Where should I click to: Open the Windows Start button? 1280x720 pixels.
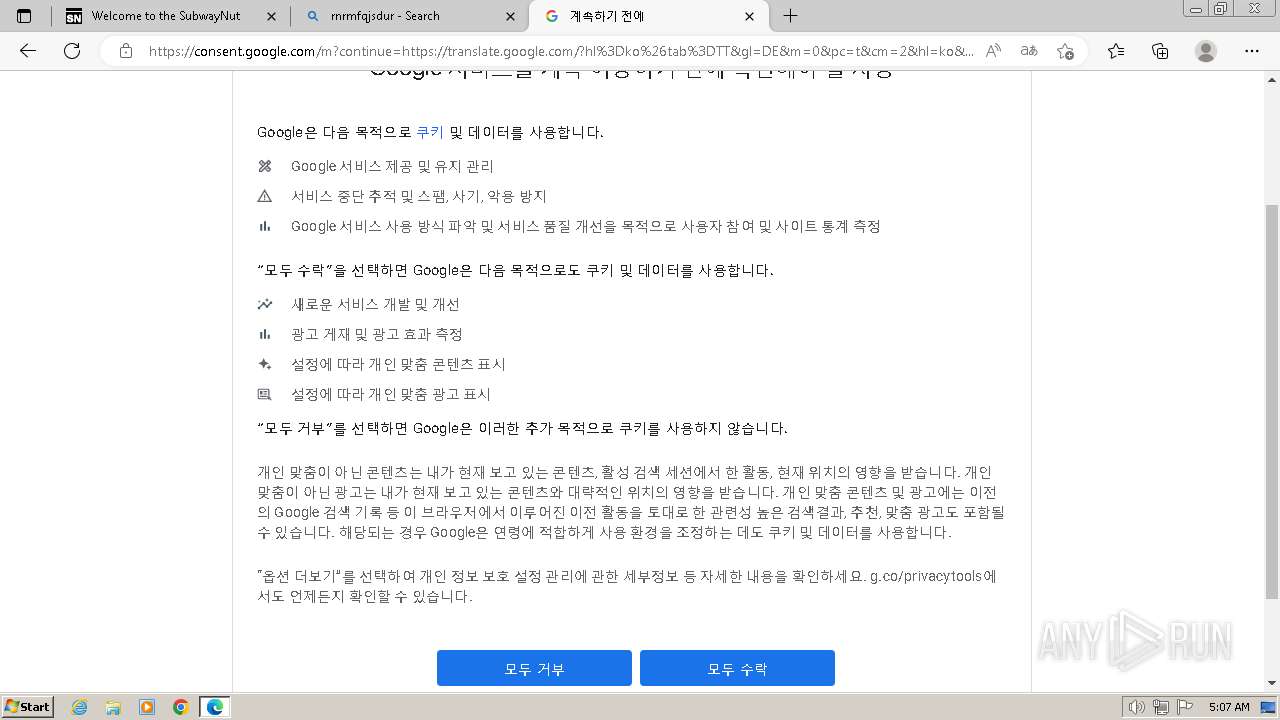click(27, 707)
